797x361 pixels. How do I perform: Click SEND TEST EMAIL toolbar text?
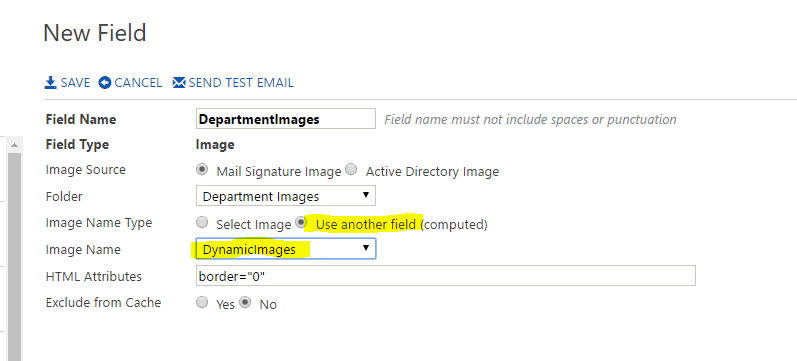pyautogui.click(x=241, y=82)
